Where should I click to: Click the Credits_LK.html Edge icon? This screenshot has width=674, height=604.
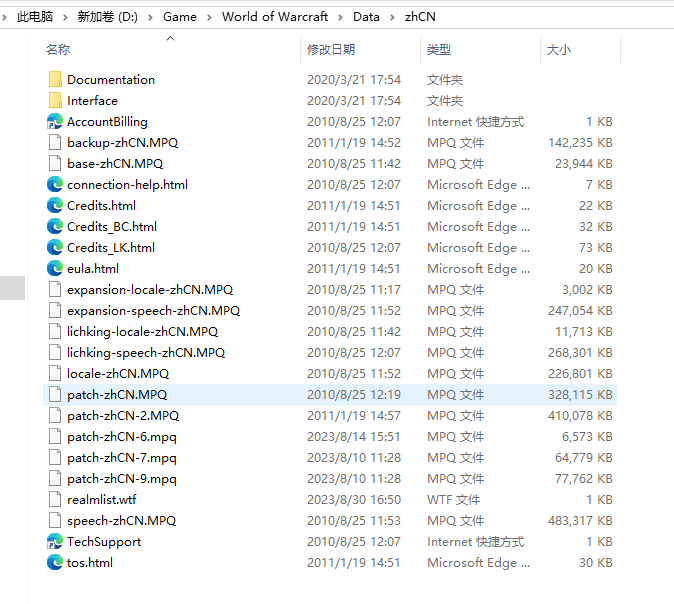[x=55, y=248]
